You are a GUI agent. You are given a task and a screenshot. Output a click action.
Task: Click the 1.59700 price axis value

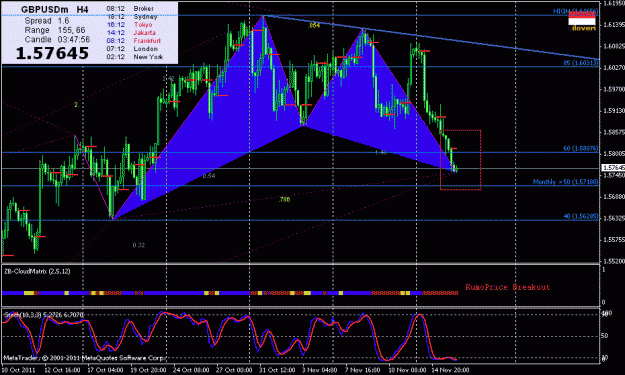614,88
